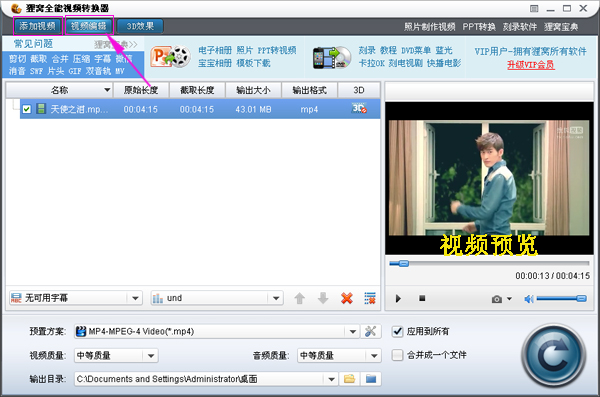Viewport: 600px width, 397px height.
Task: Open the 刻录 link
Action: point(367,50)
